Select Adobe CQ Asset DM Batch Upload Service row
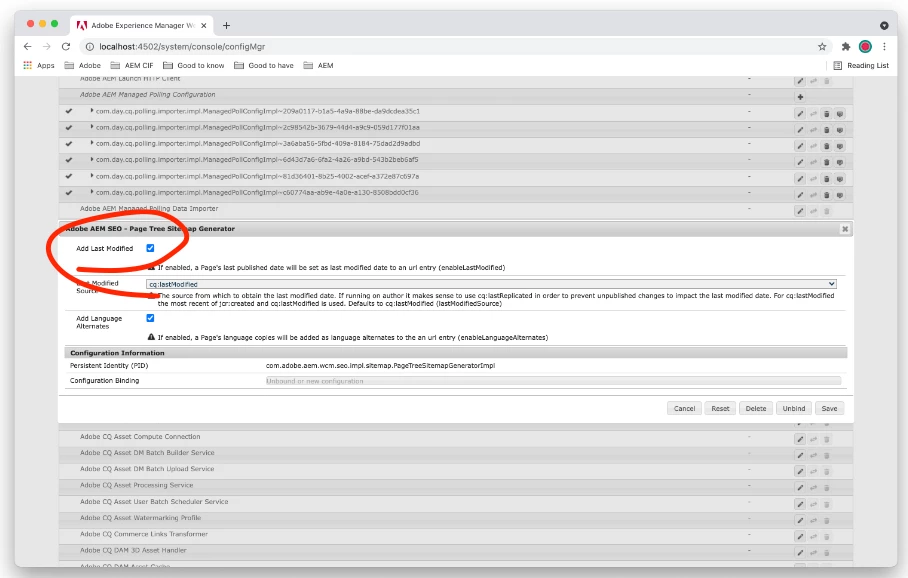908x578 pixels. coord(456,469)
